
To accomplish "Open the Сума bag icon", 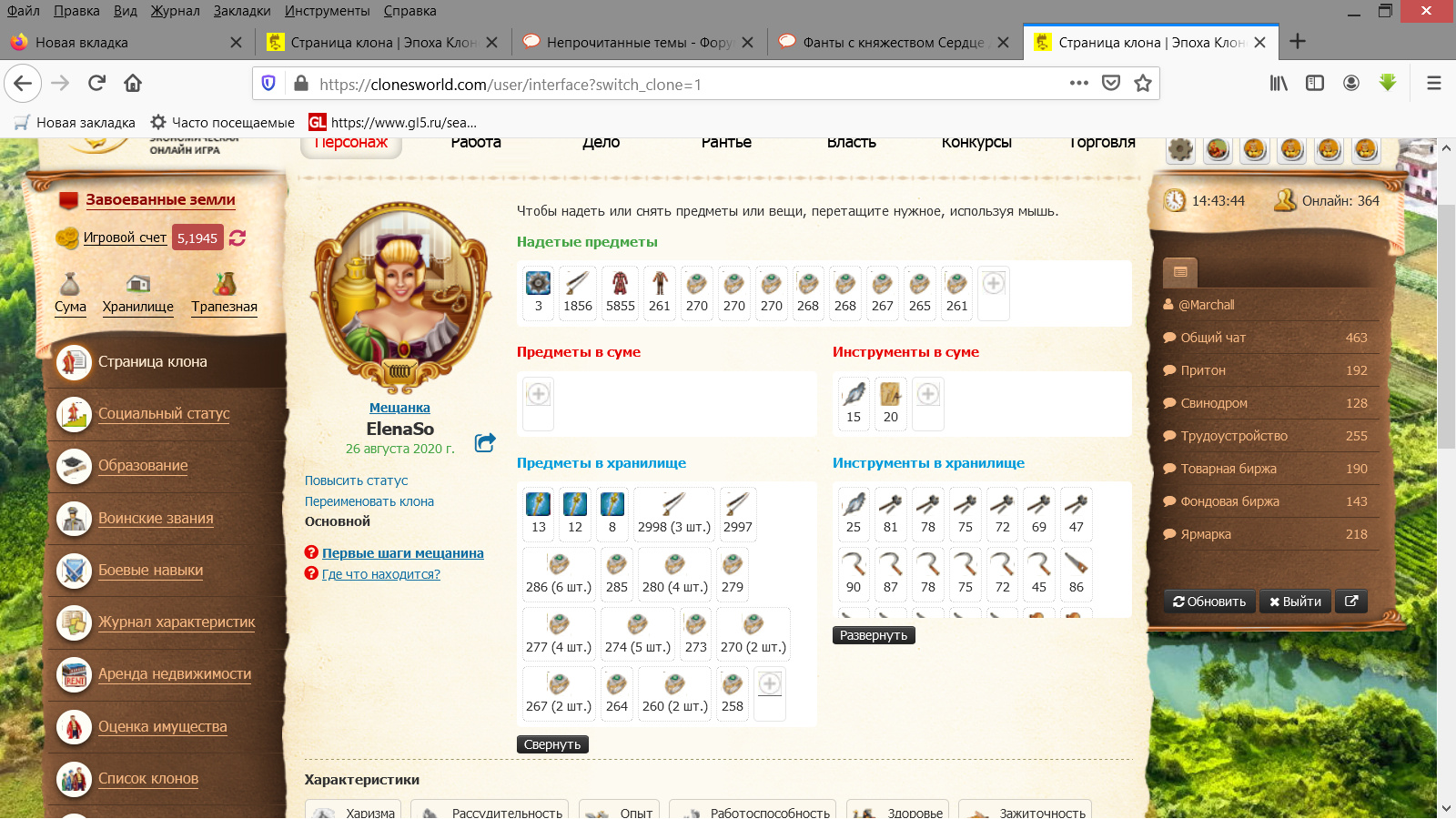I will [70, 284].
